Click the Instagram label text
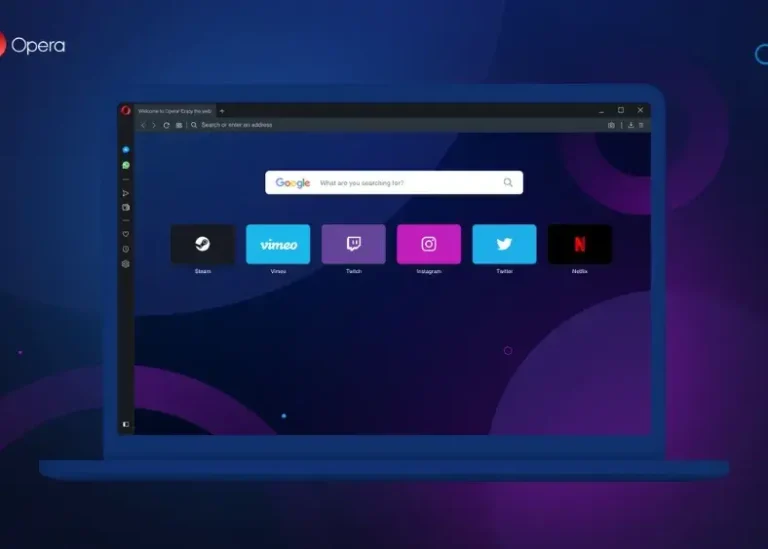Screen dimensions: 768x549 [x=429, y=271]
